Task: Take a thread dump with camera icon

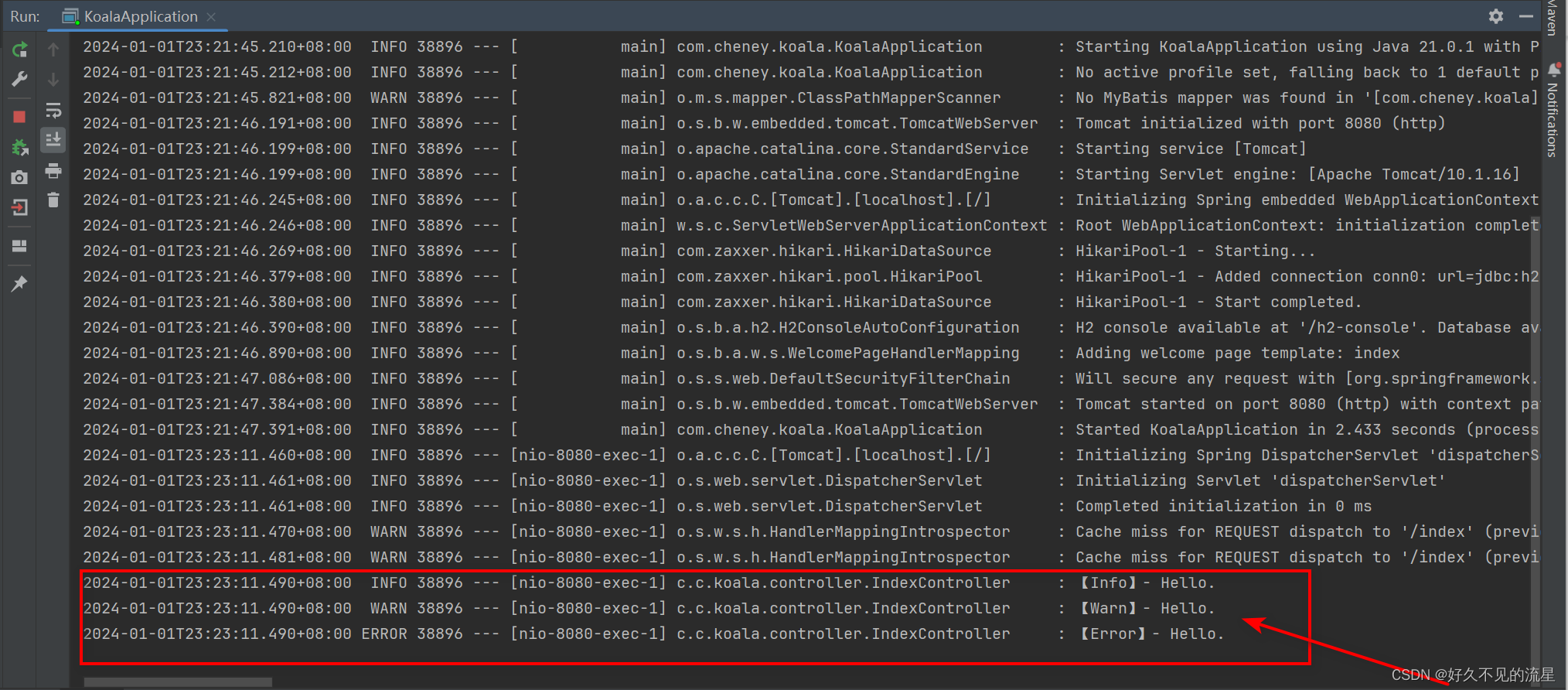Action: click(x=19, y=177)
